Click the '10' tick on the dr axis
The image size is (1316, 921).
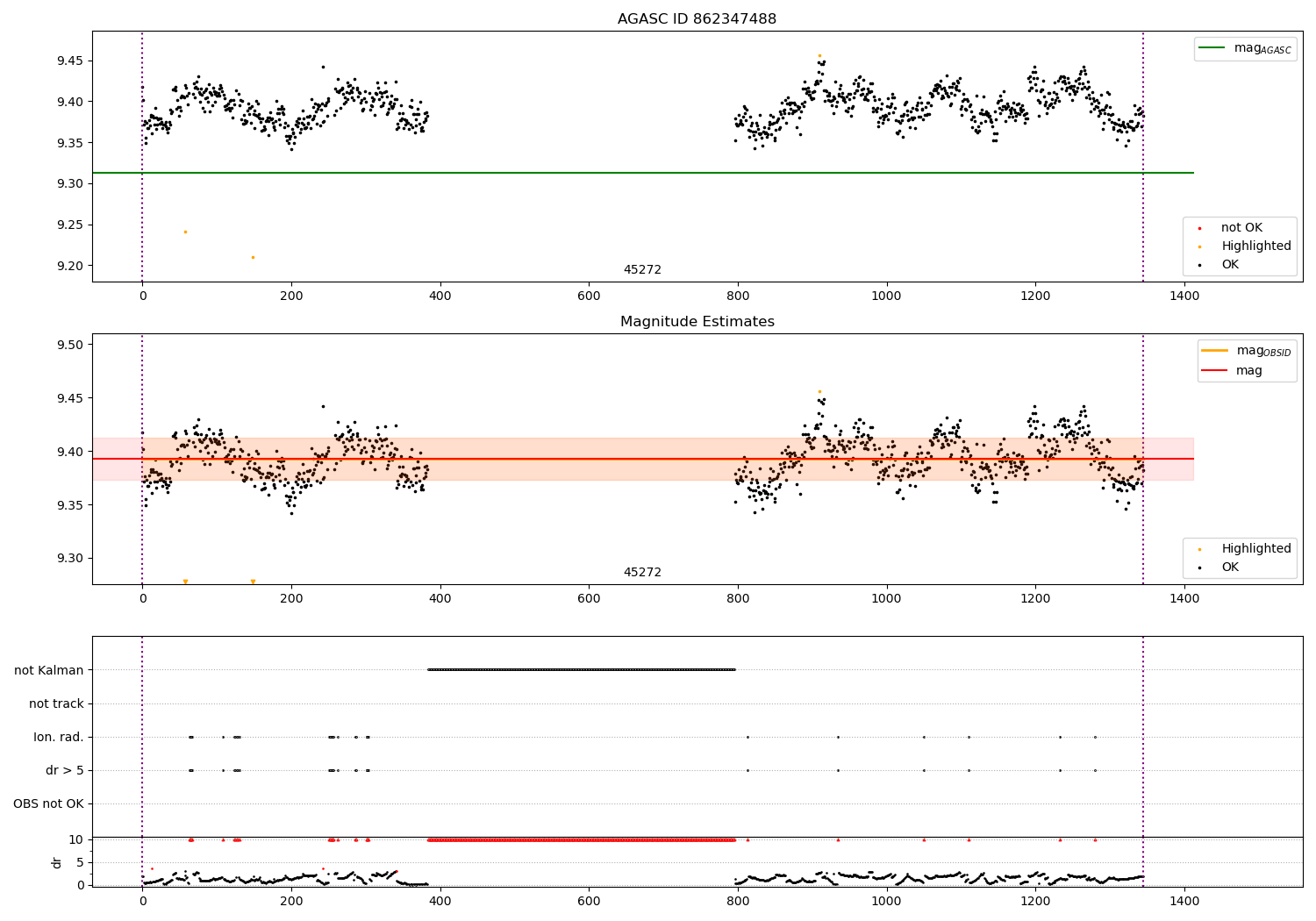pos(75,839)
